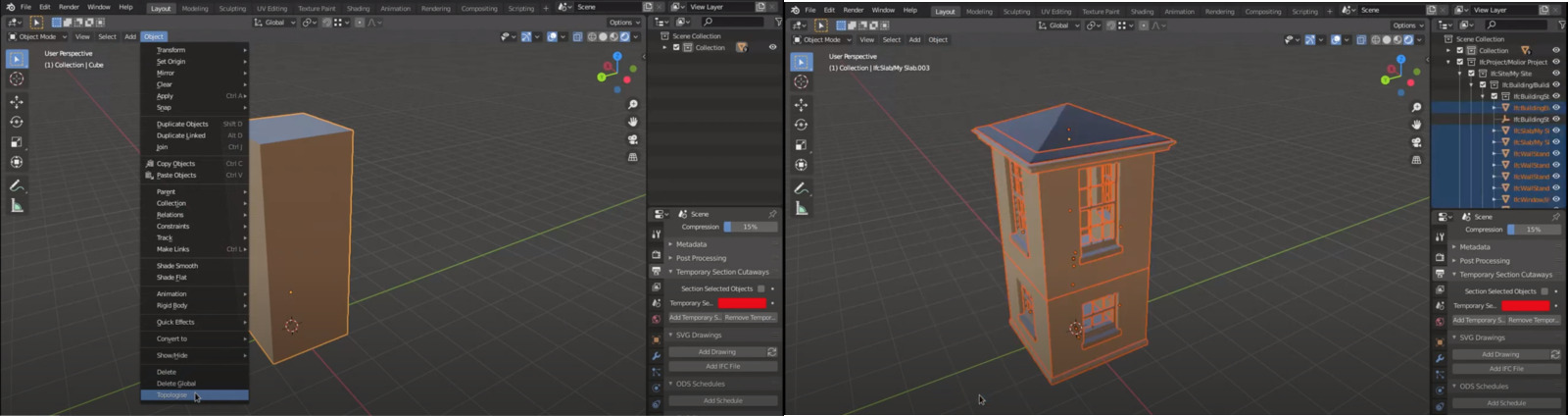Open Transform submenu in Object menu
Image resolution: width=1568 pixels, height=416 pixels.
tap(195, 50)
